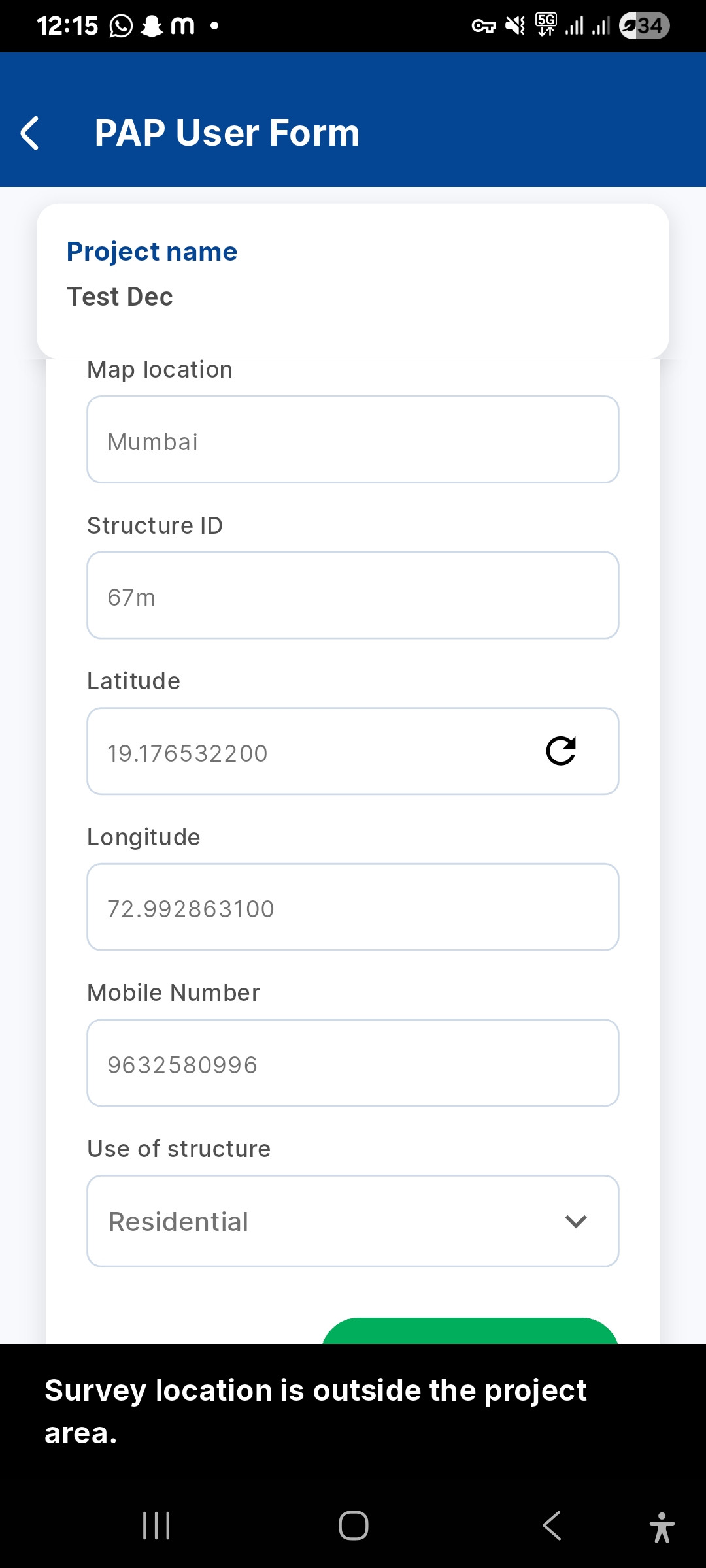Tap the battery level indicator
This screenshot has height=1568, width=706.
(x=644, y=26)
